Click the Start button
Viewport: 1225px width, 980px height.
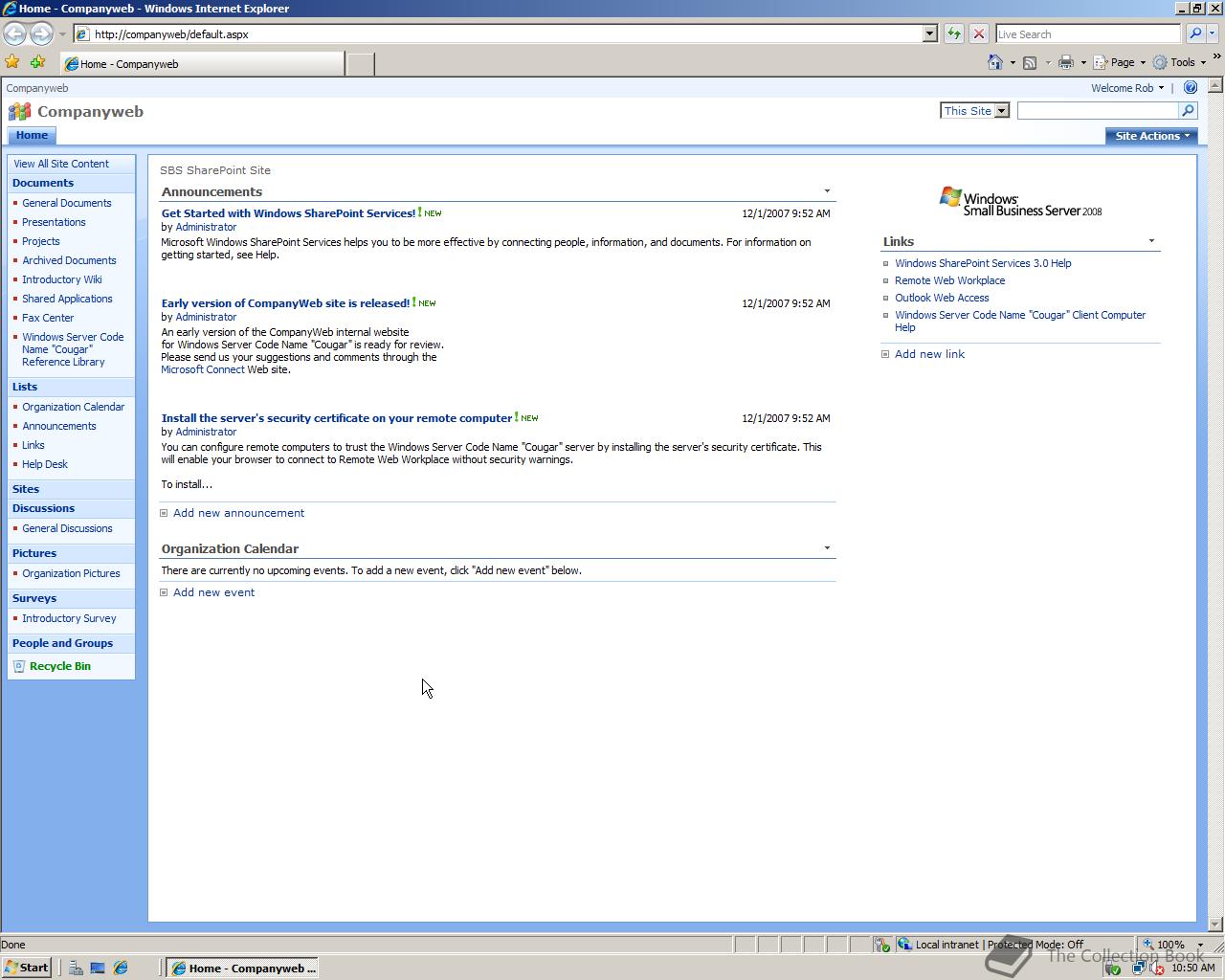(27, 968)
